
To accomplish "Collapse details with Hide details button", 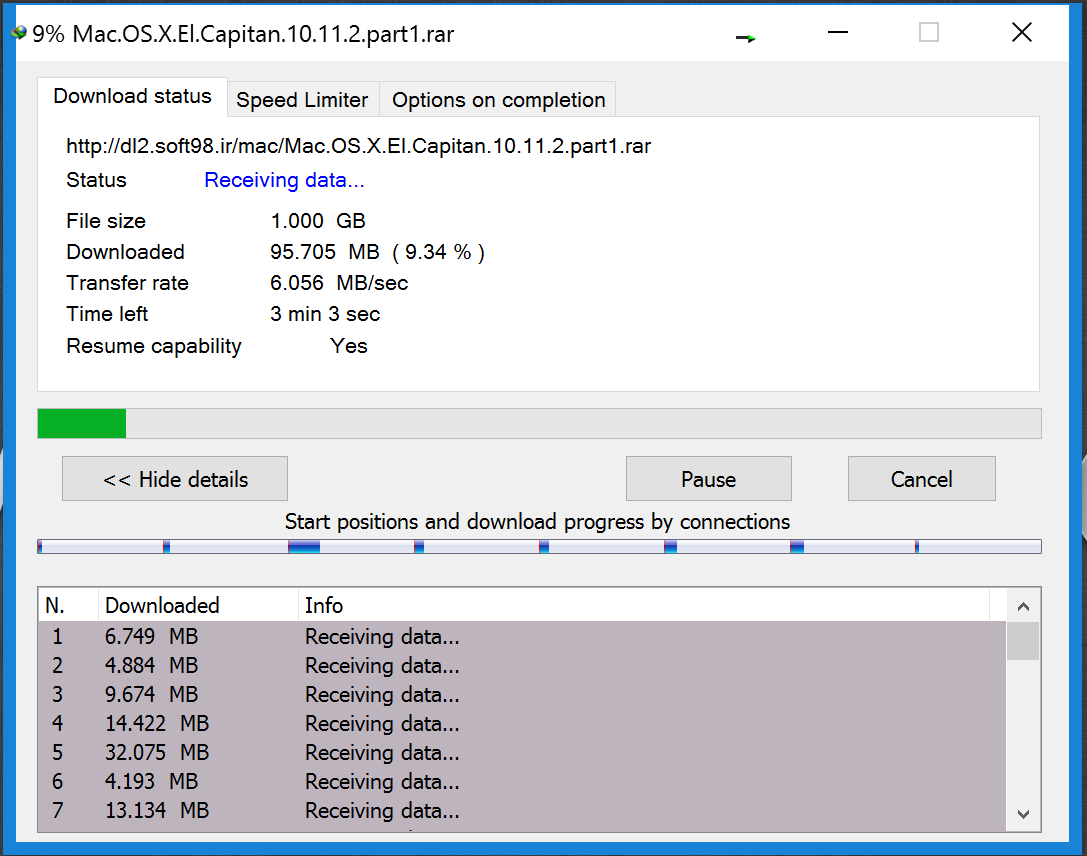I will click(175, 479).
